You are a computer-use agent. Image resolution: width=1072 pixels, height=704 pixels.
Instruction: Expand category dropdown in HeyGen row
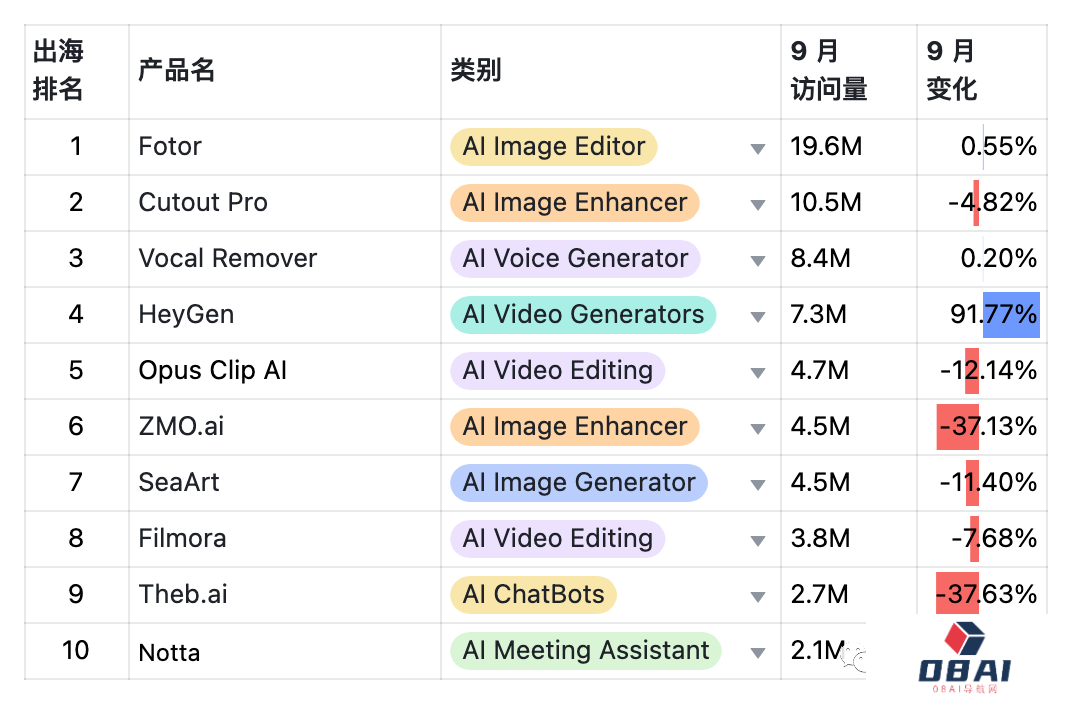pos(757,316)
